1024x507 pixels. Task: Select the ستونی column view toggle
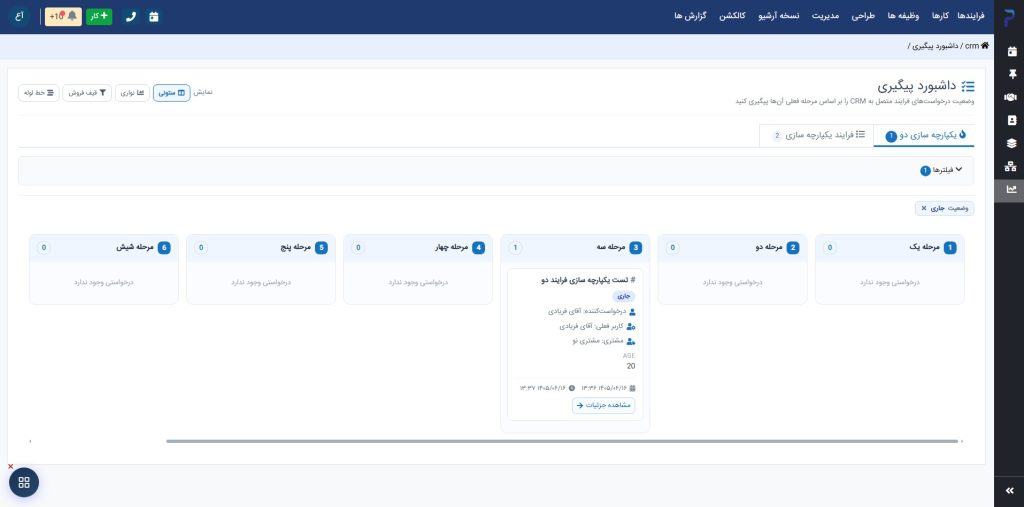pos(172,93)
